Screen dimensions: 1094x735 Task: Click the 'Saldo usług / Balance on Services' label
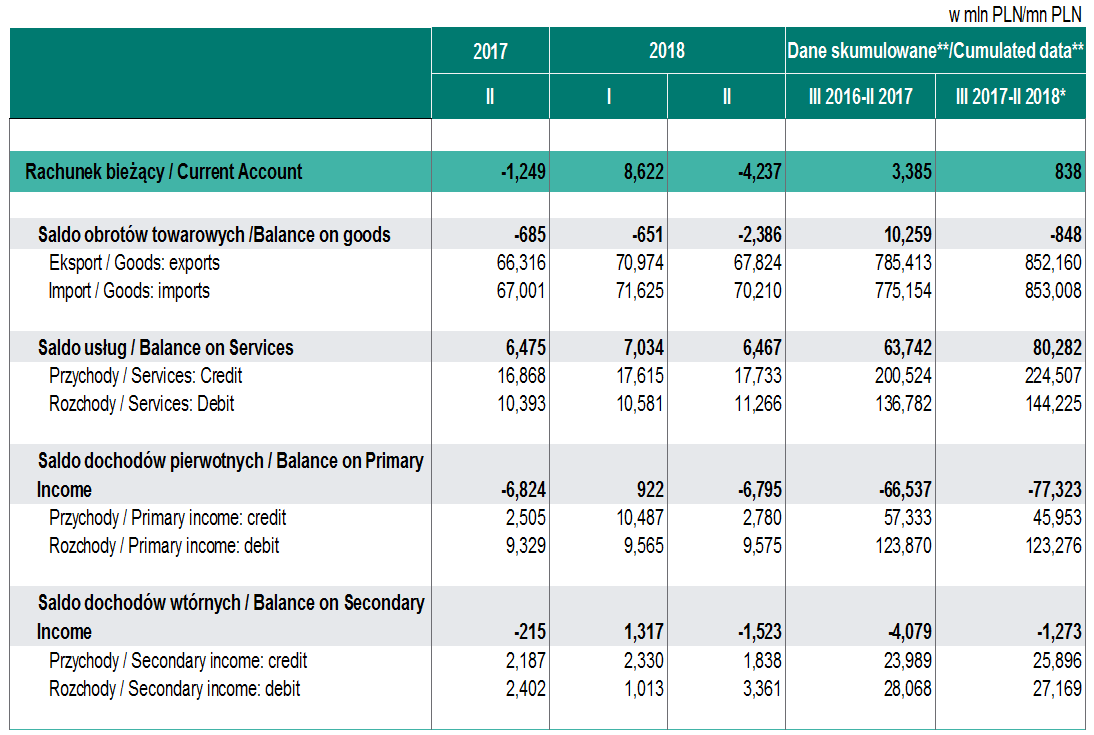point(166,348)
